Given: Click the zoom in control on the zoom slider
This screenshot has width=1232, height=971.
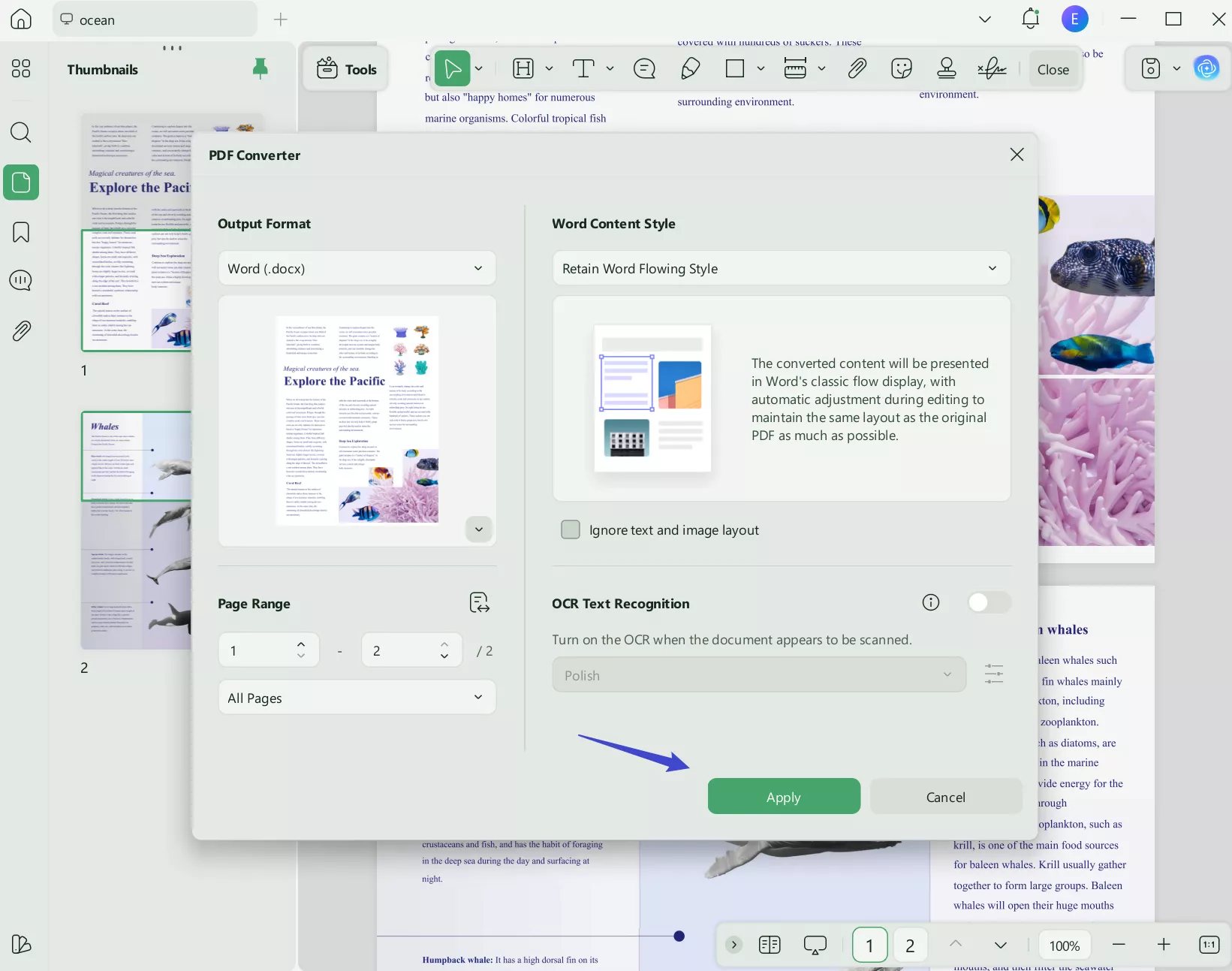Looking at the screenshot, I should point(1163,945).
